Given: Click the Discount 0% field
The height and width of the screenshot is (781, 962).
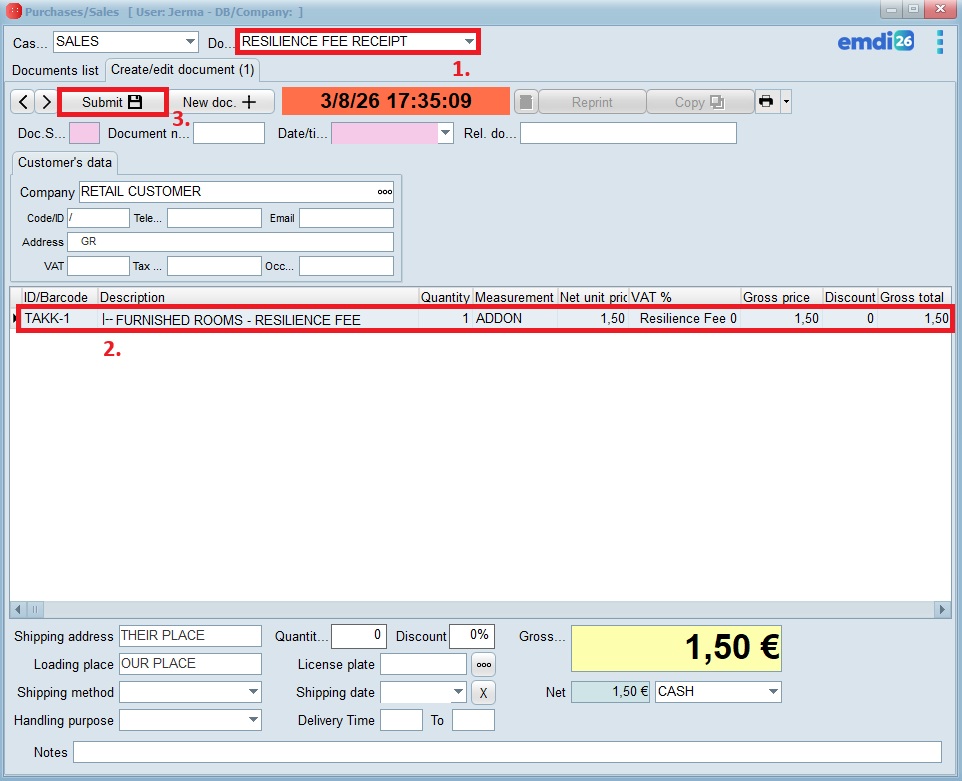Looking at the screenshot, I should pyautogui.click(x=472, y=636).
